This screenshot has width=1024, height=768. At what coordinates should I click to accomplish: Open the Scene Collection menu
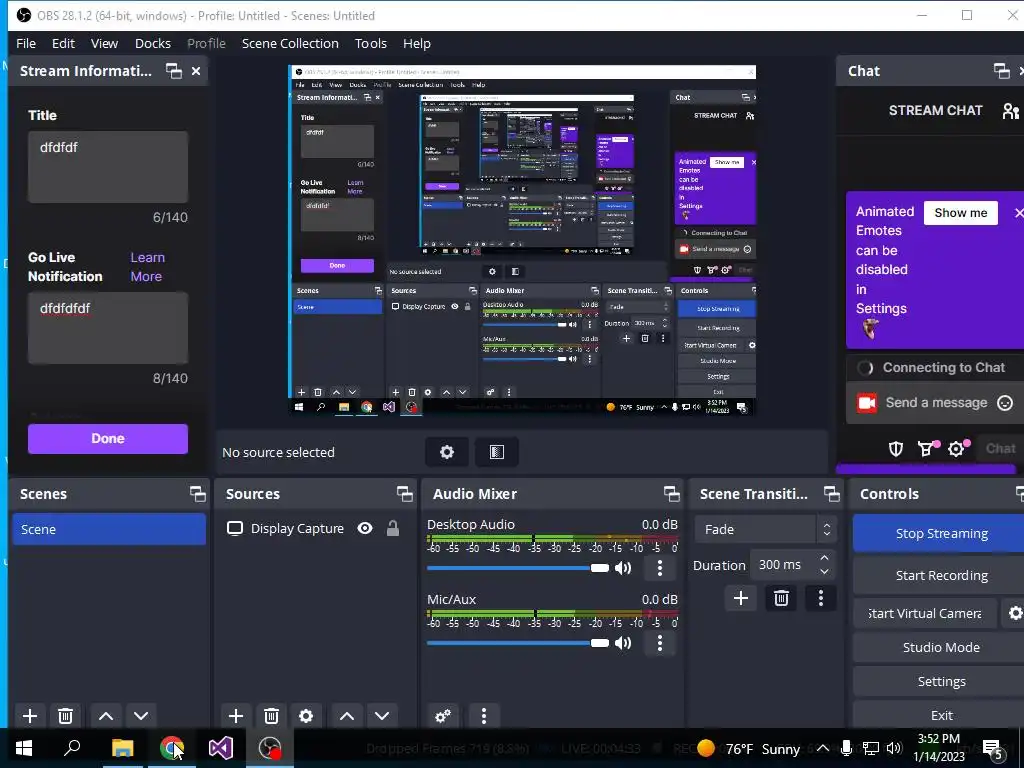[290, 43]
